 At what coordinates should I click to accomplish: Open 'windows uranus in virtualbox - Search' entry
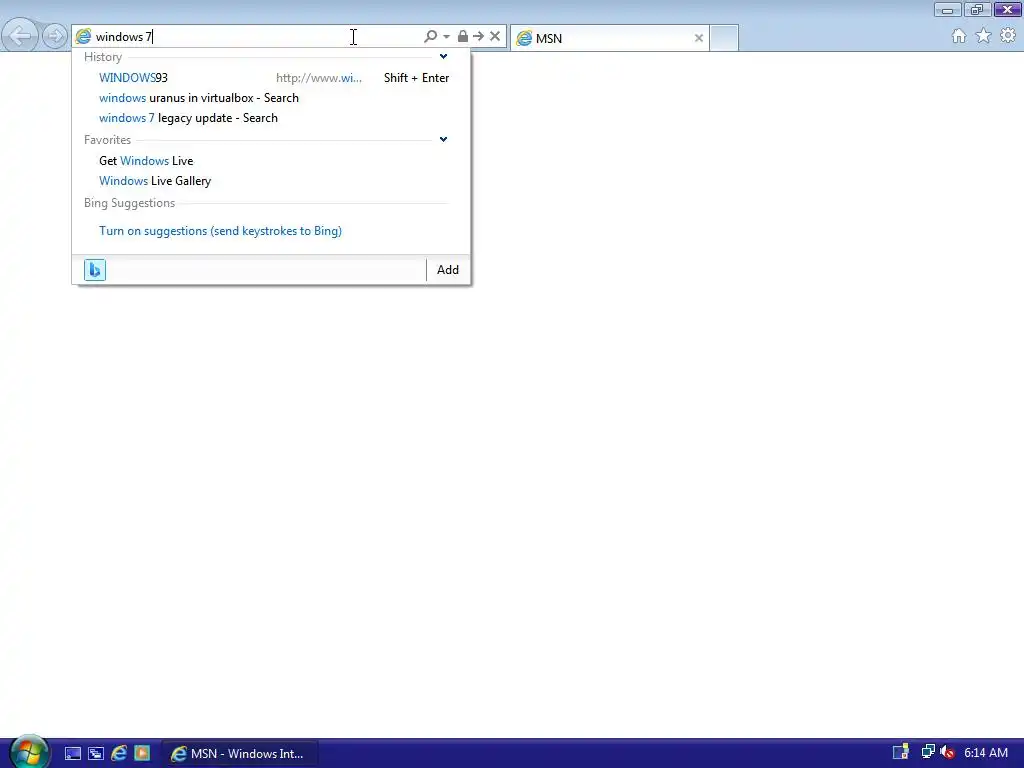point(271,98)
